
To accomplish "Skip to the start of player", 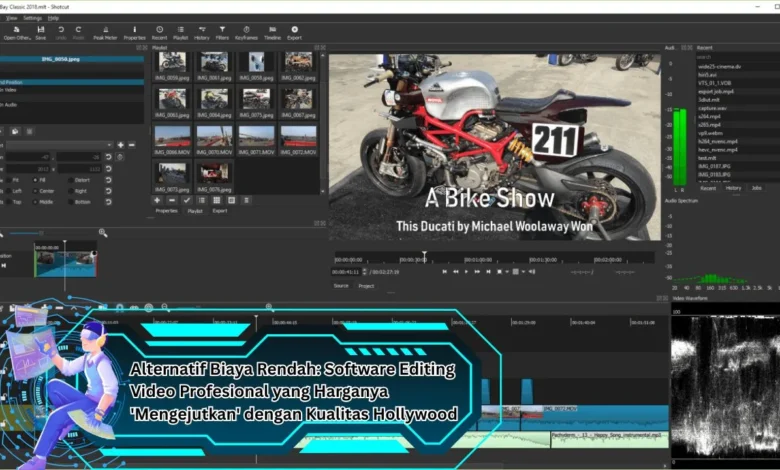I will (444, 272).
